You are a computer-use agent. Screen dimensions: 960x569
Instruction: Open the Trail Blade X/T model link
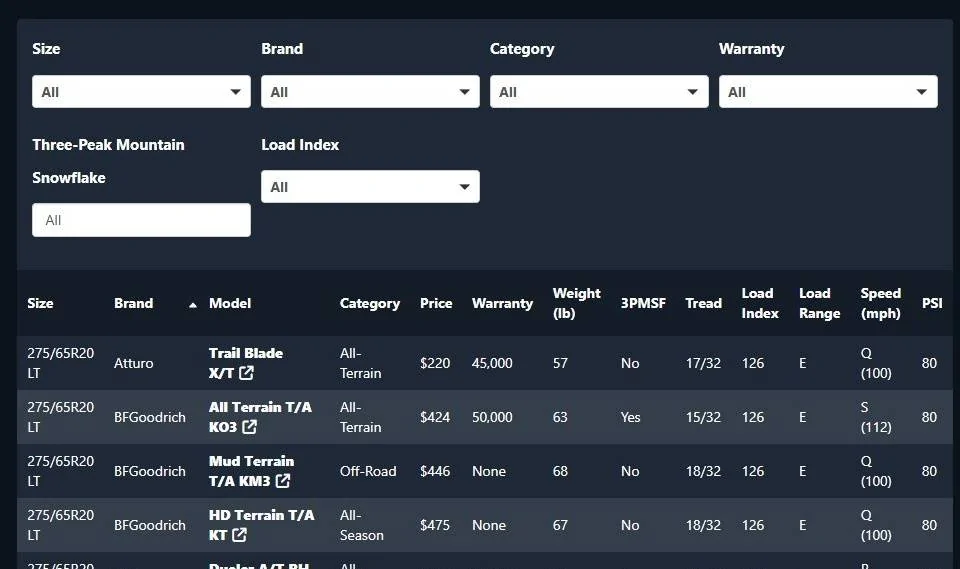click(246, 363)
